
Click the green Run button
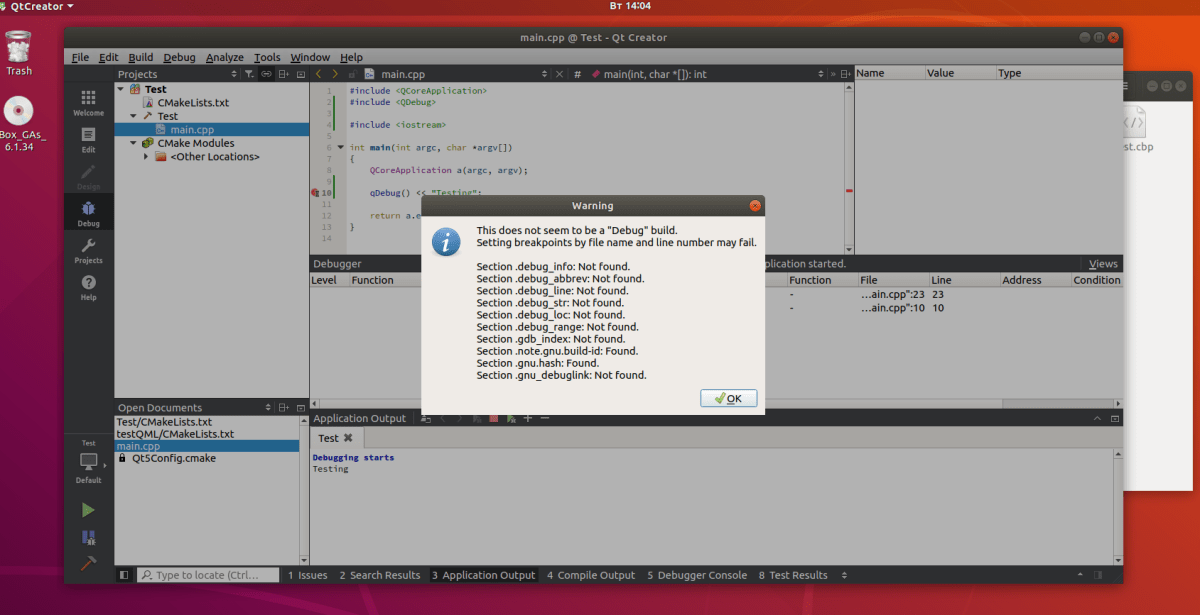88,510
